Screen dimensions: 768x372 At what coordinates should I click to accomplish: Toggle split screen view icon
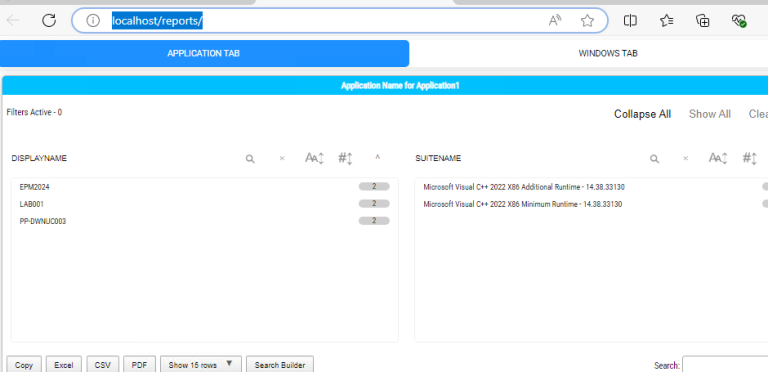630,21
